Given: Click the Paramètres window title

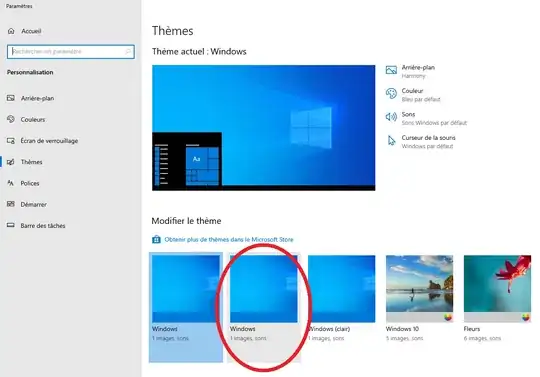Looking at the screenshot, I should coord(19,6).
